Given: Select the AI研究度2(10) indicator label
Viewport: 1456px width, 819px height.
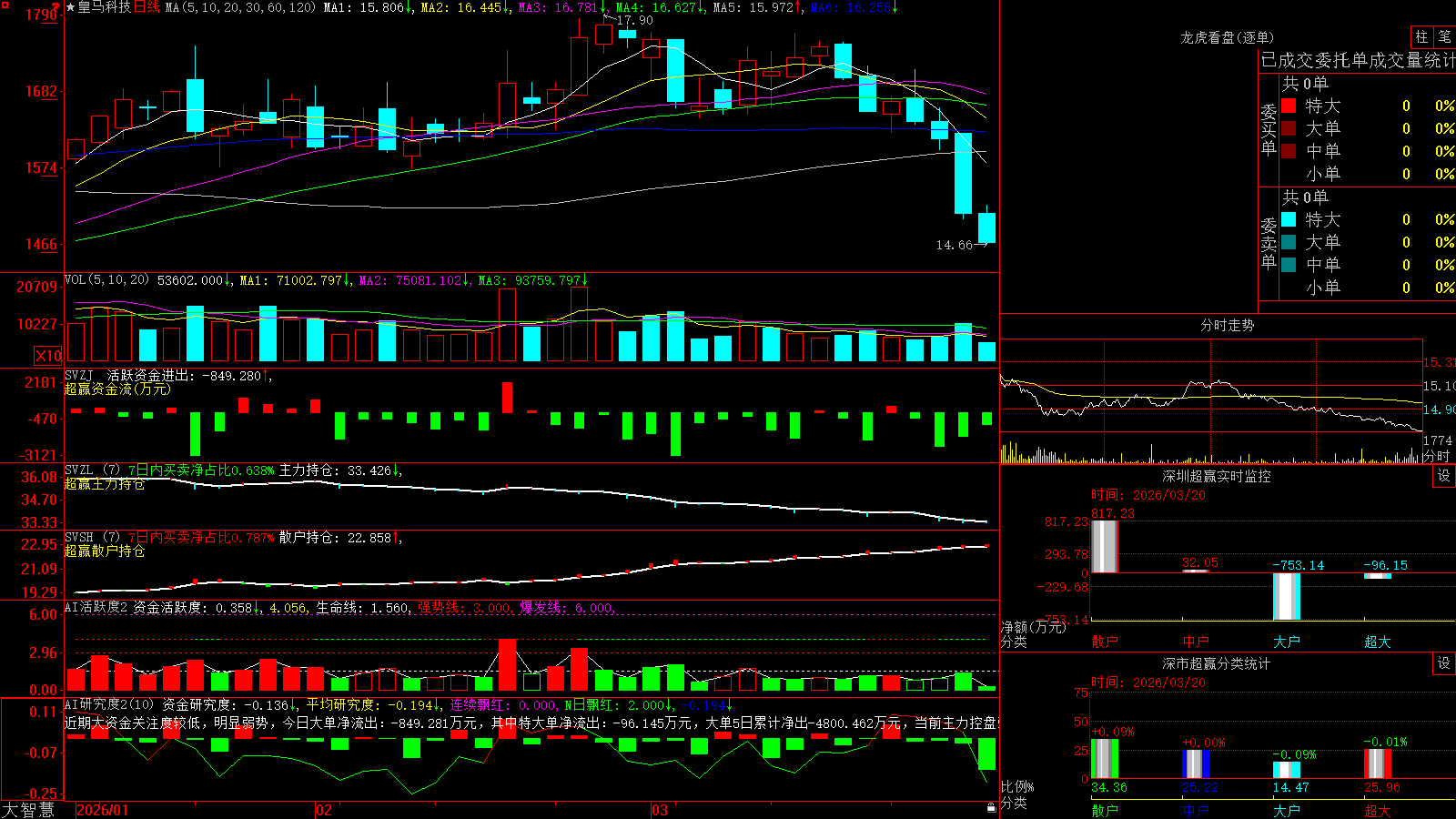Looking at the screenshot, I should point(109,704).
